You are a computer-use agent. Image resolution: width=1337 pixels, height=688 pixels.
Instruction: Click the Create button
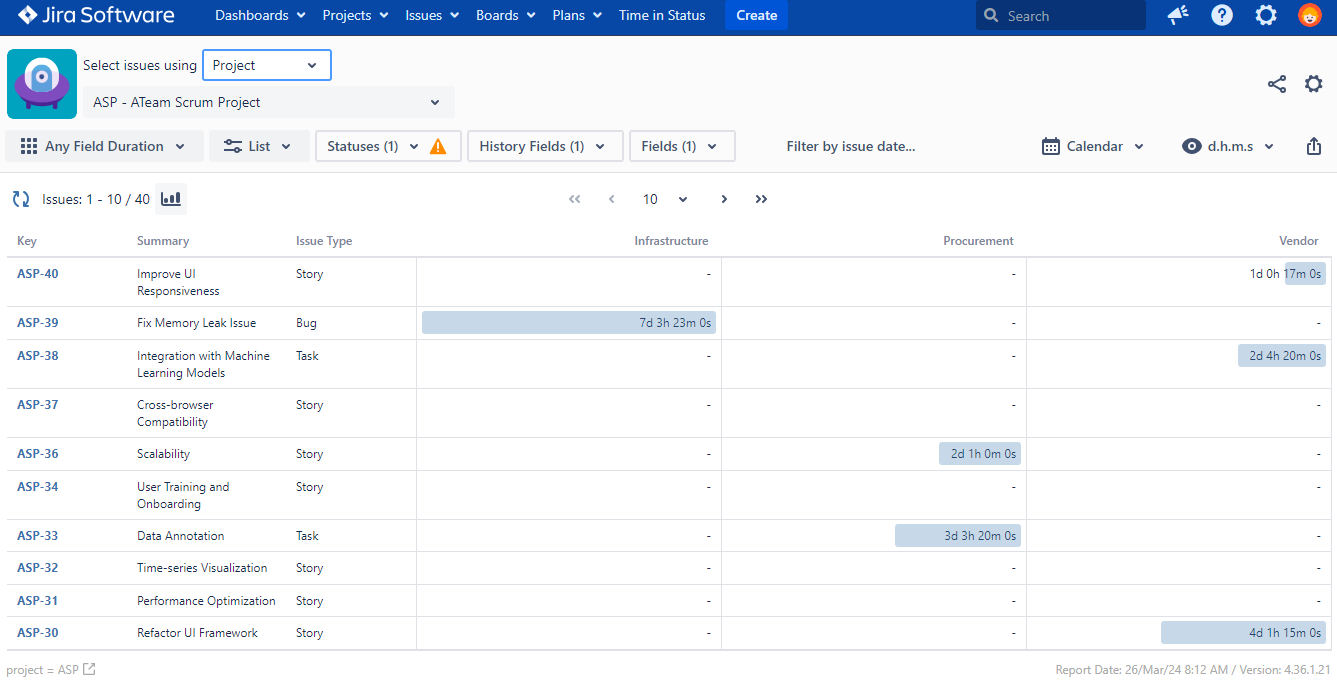757,15
